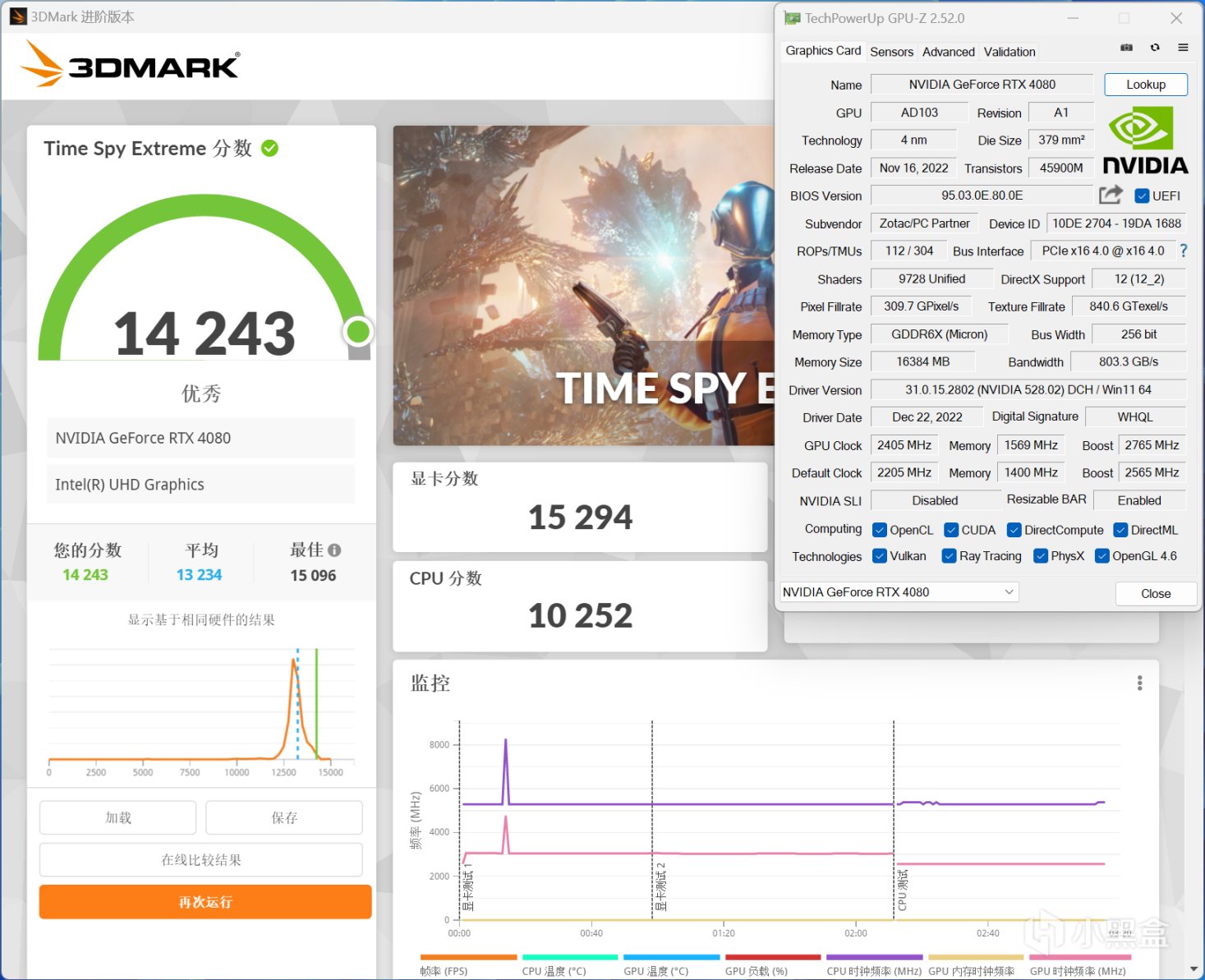The height and width of the screenshot is (980, 1205).
Task: Click the GPU-Z refresh icon
Action: (x=1155, y=48)
